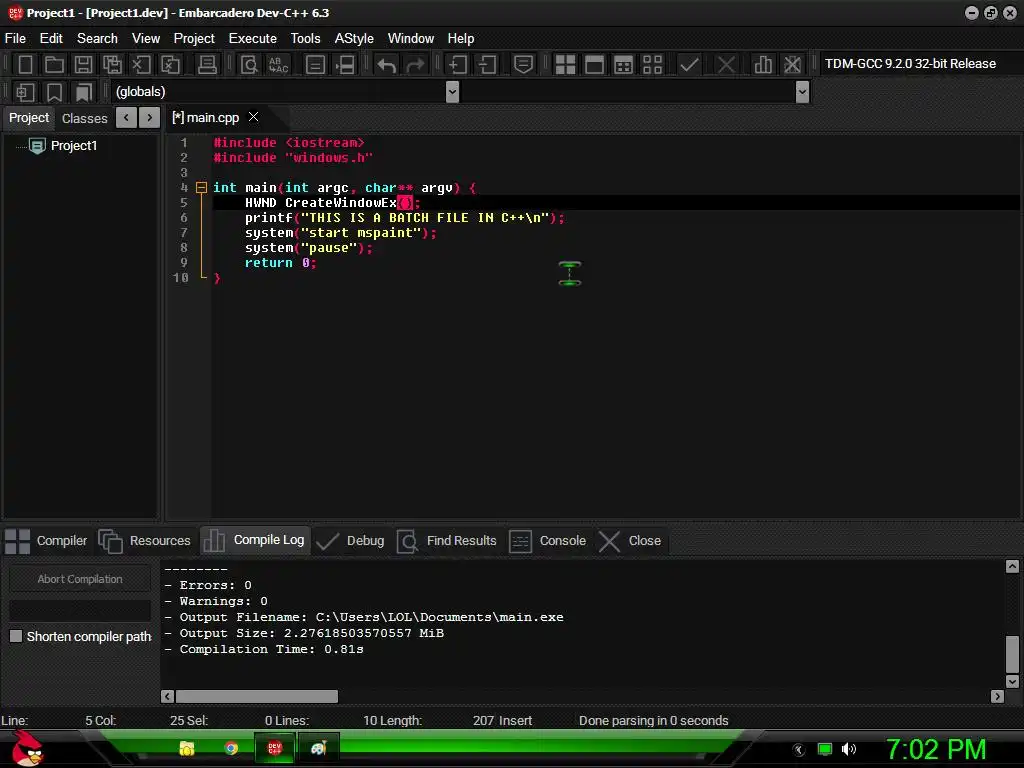Open the (globals) scope dropdown
The image size is (1024, 768).
452,92
